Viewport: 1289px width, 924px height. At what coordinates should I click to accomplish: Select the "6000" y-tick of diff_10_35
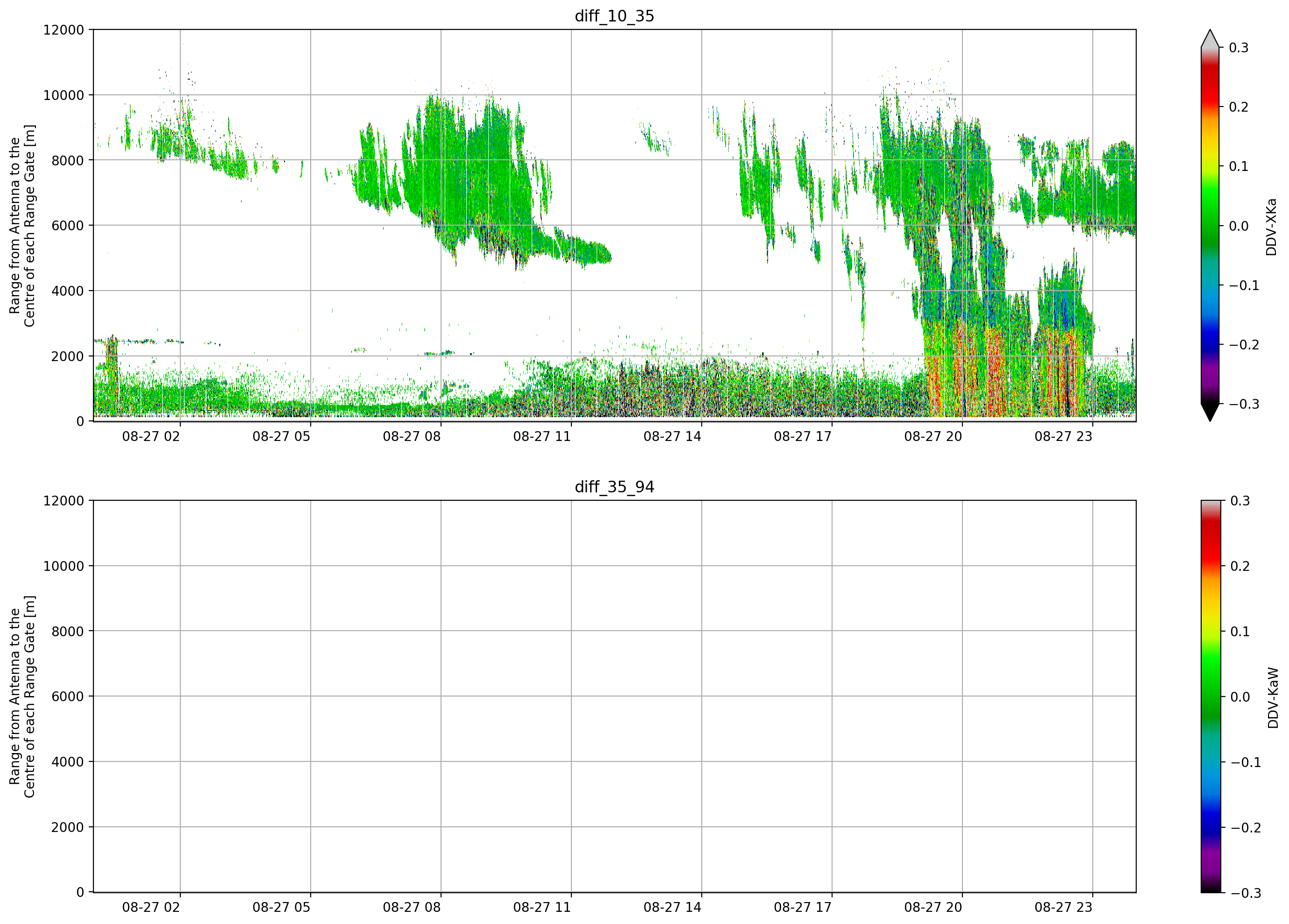68,226
